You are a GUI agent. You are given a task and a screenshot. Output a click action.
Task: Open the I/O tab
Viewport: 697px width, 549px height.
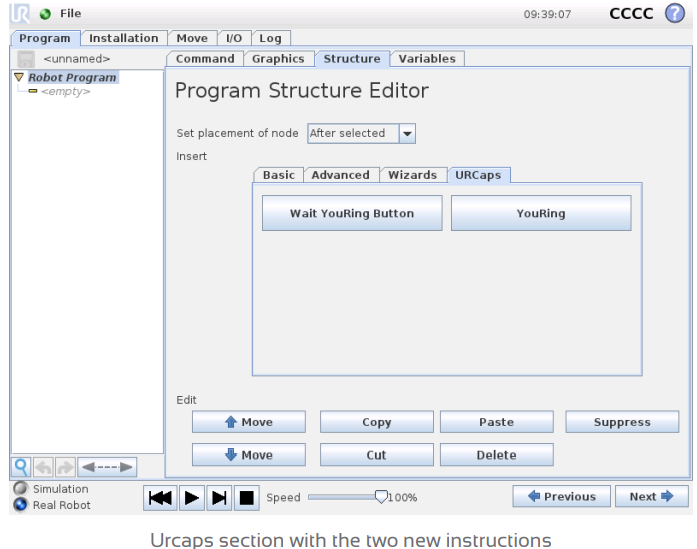[234, 38]
